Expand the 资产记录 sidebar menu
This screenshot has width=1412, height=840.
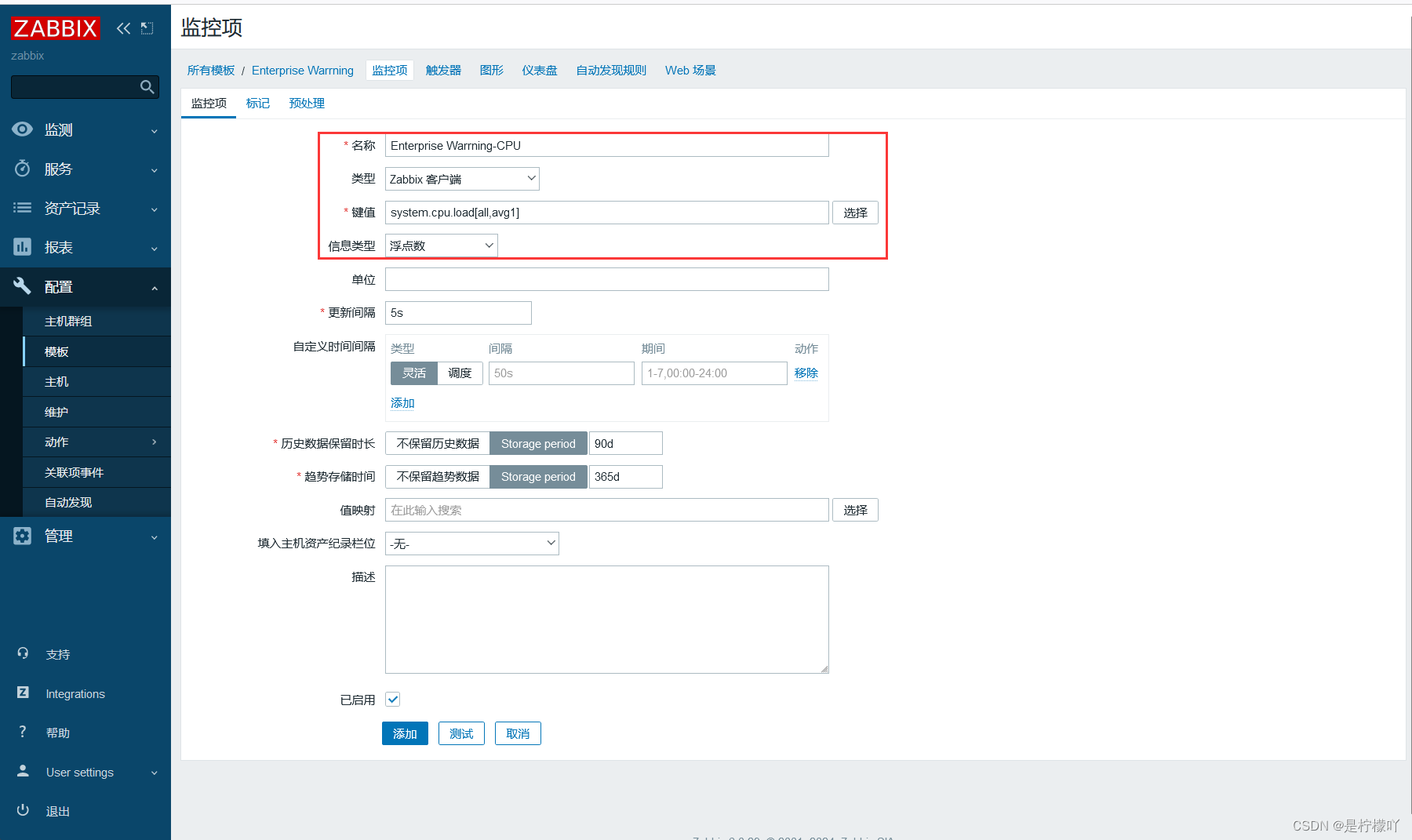coord(155,209)
